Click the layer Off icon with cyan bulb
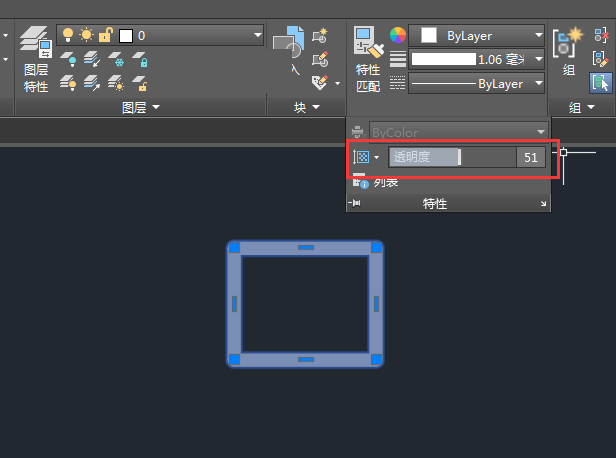616x458 pixels. point(68,59)
